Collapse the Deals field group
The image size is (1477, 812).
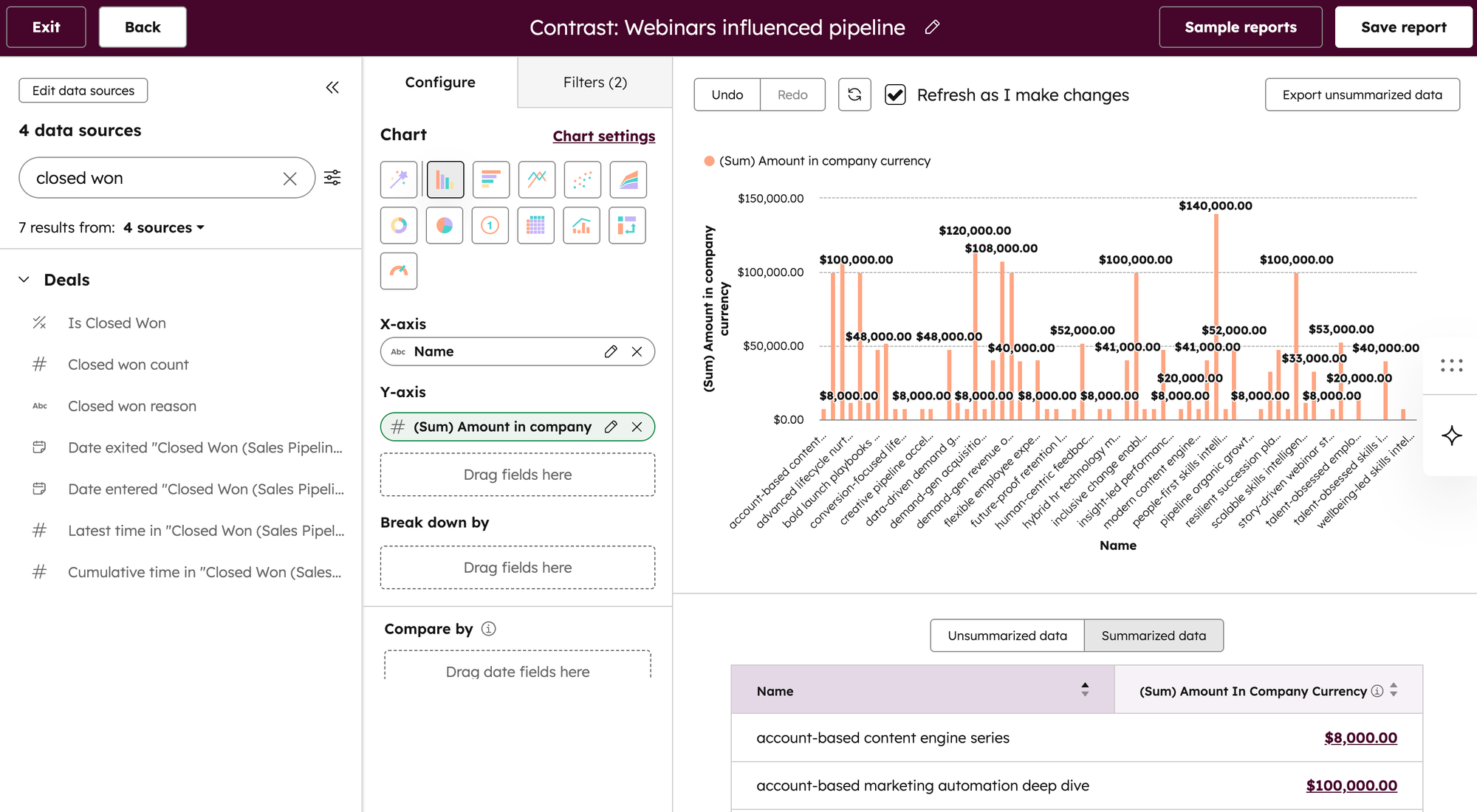pos(24,280)
